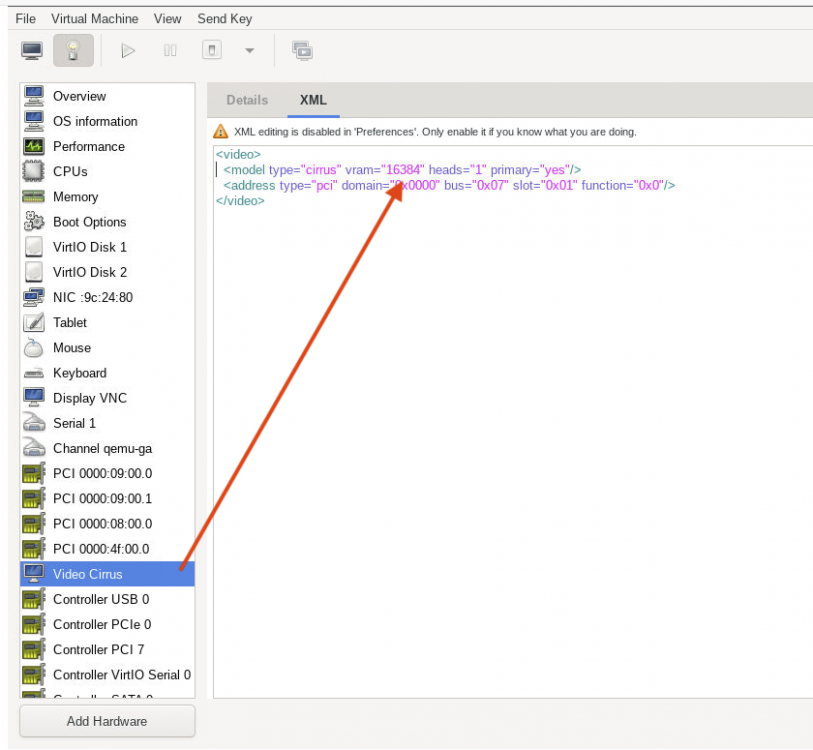Select NIC :9c:24:80 network icon
Viewport: 813px width, 750px height.
(x=34, y=297)
